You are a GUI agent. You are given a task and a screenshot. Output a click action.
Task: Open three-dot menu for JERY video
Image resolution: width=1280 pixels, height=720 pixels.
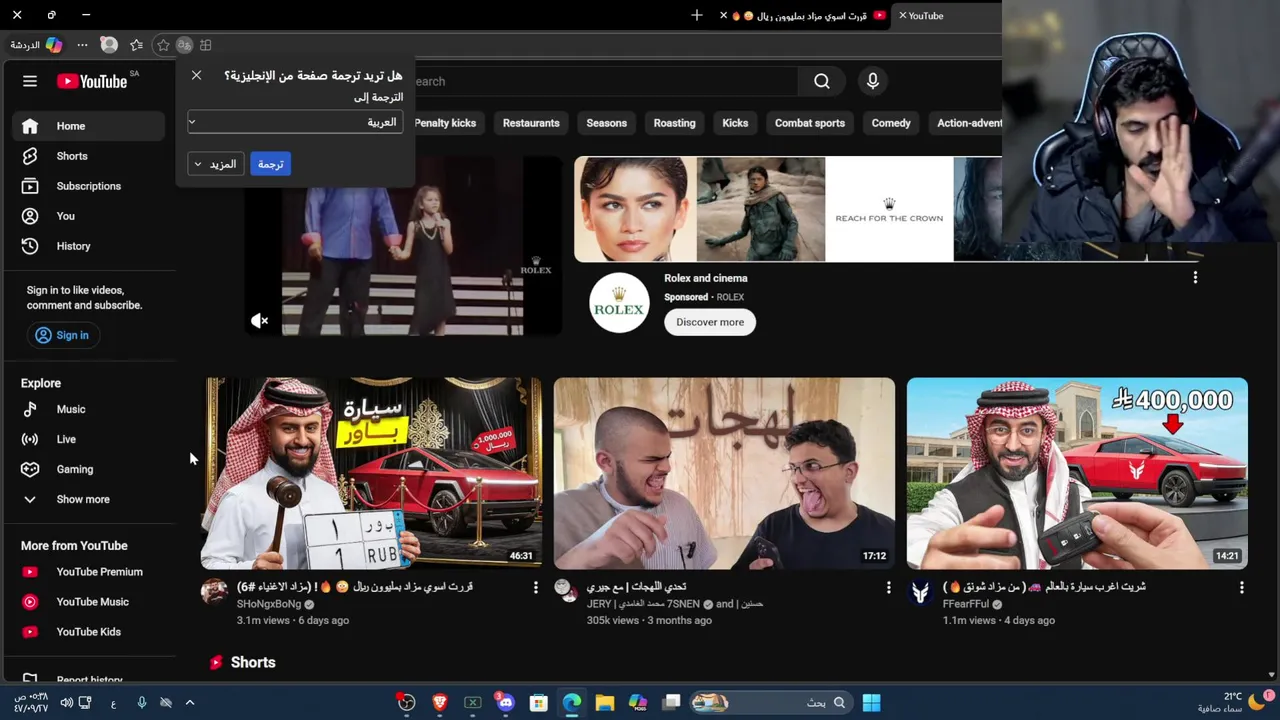coord(888,588)
